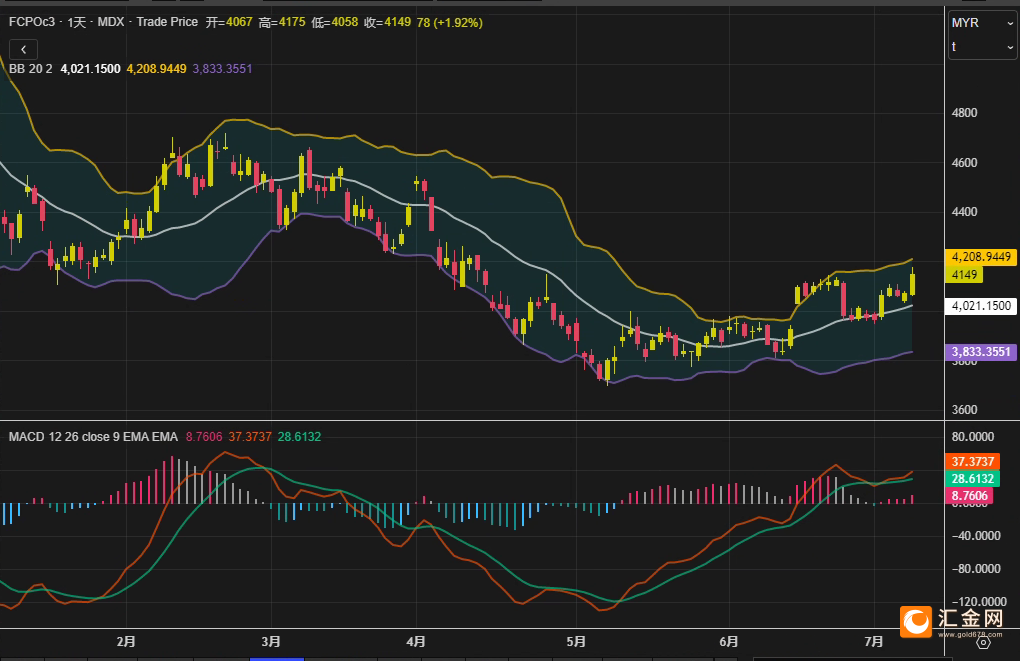Click the 4600 price axis label
This screenshot has height=661, width=1020.
[x=964, y=163]
